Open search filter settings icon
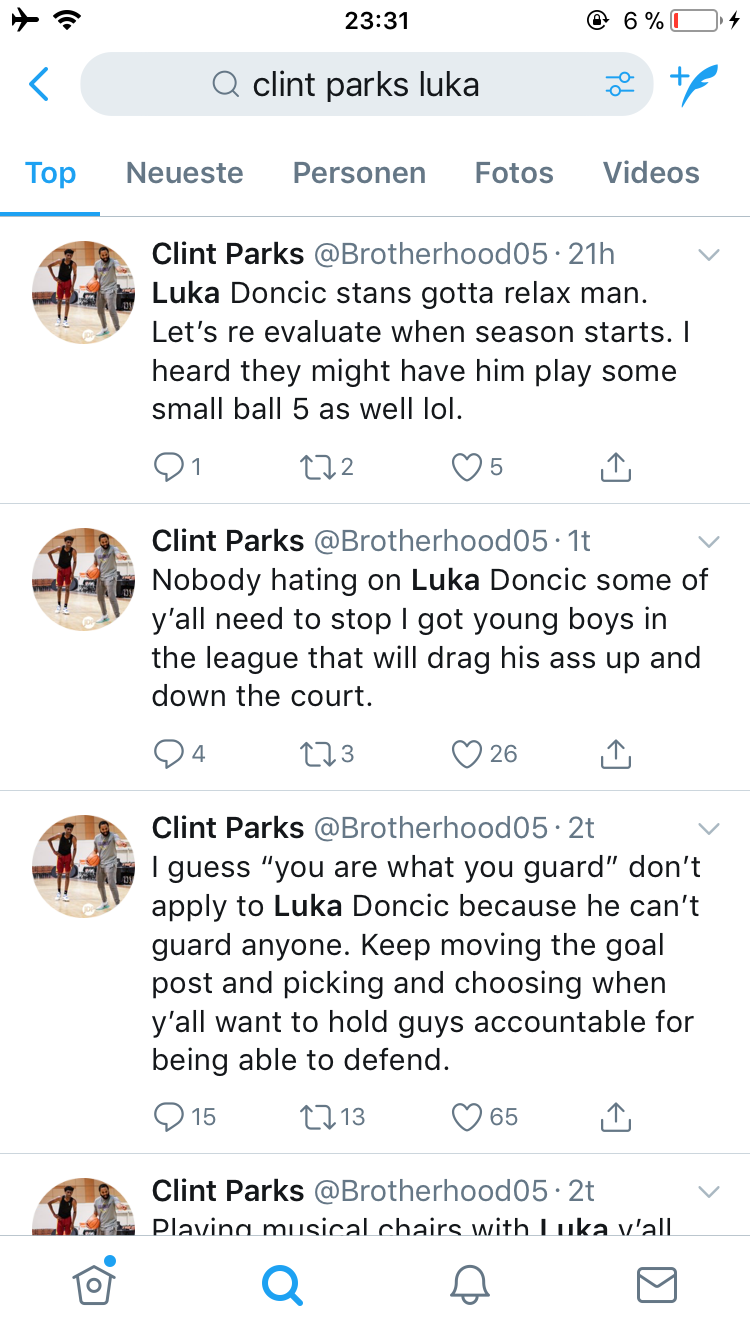The image size is (750, 1334). pyautogui.click(x=620, y=85)
